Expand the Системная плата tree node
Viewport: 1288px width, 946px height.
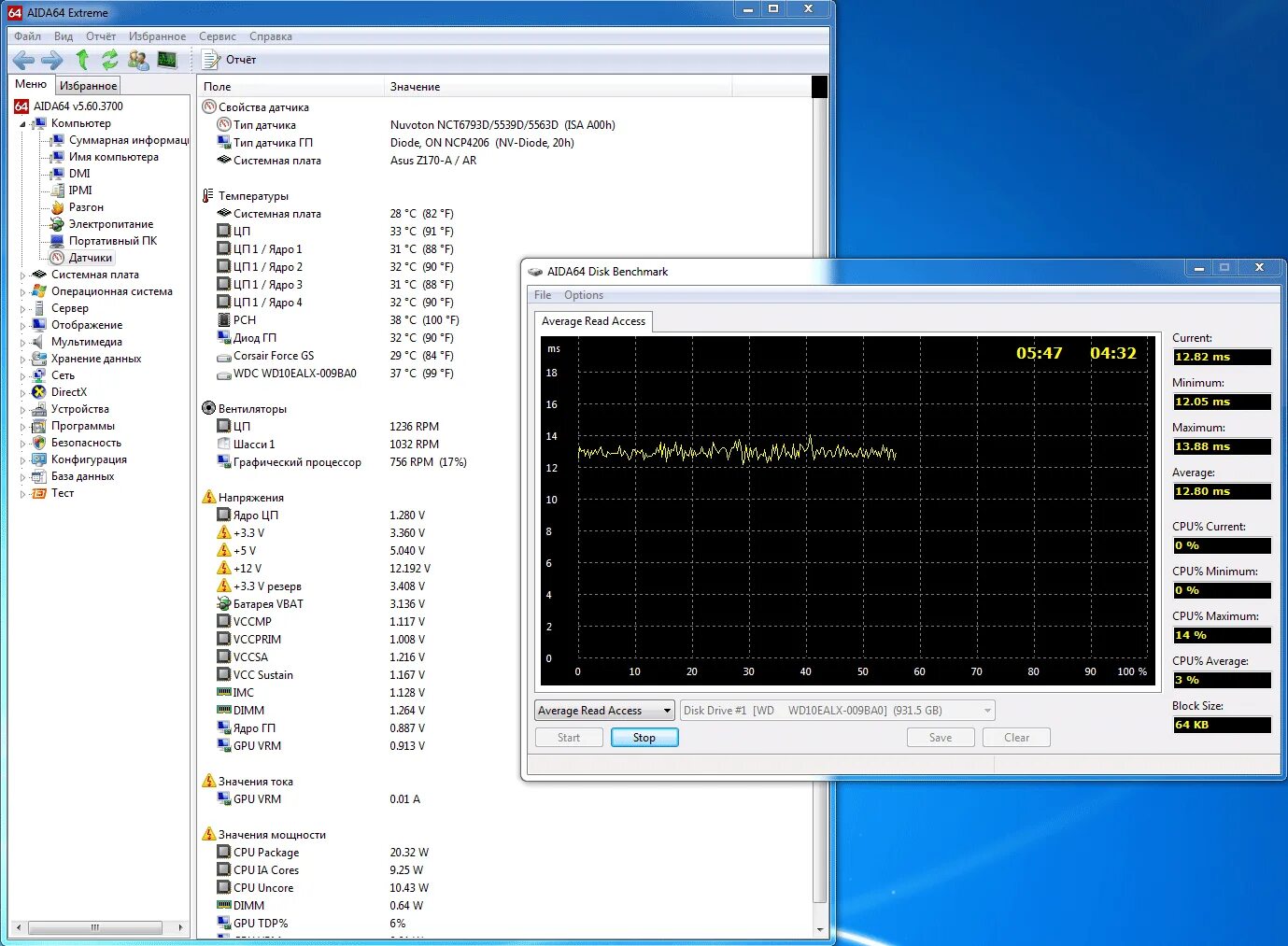click(x=23, y=275)
